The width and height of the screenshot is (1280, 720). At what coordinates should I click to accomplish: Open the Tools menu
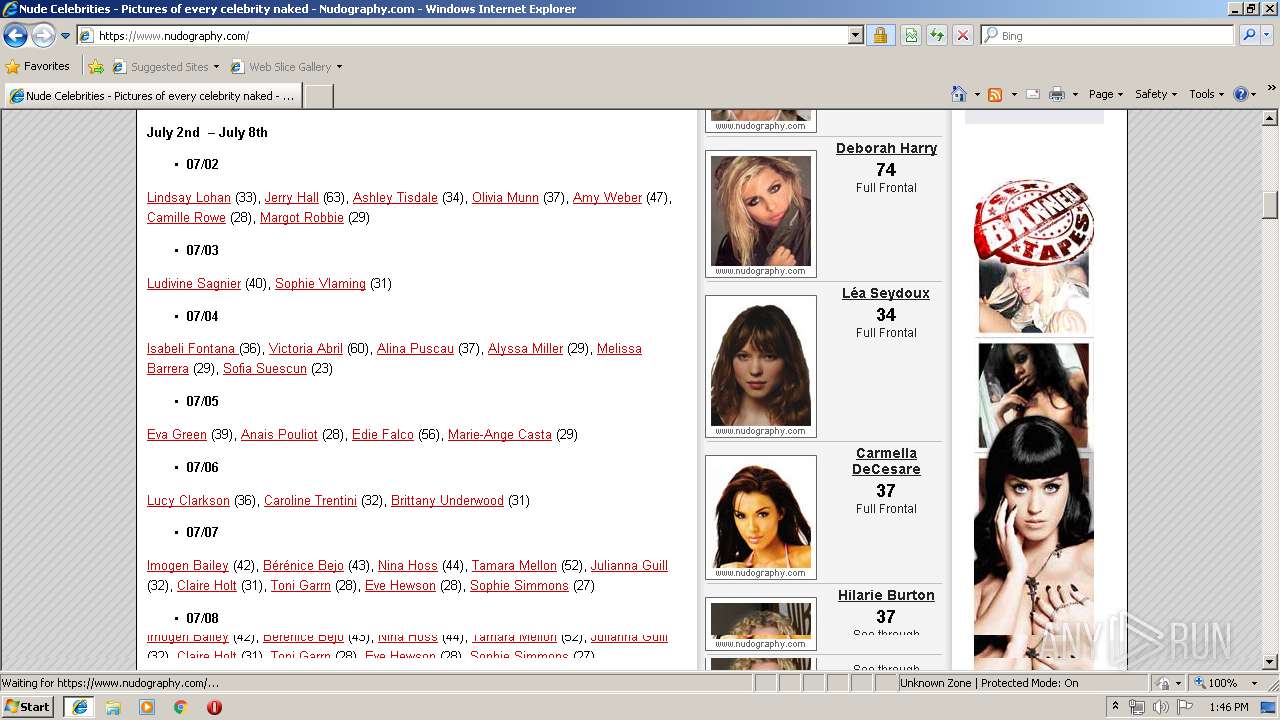coord(1206,94)
